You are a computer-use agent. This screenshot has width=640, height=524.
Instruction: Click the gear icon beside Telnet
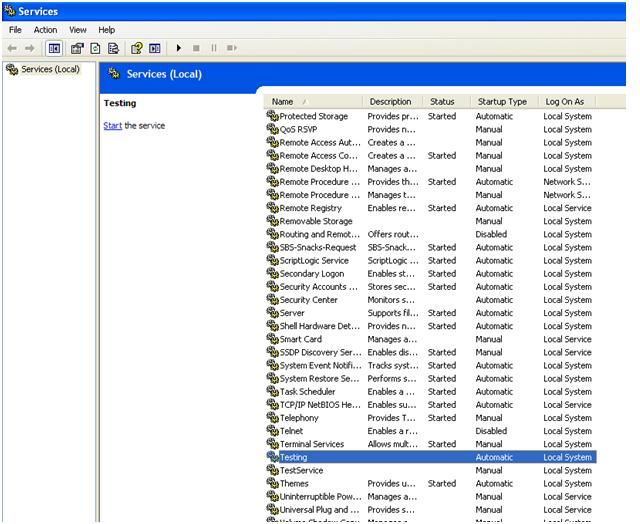[x=272, y=431]
